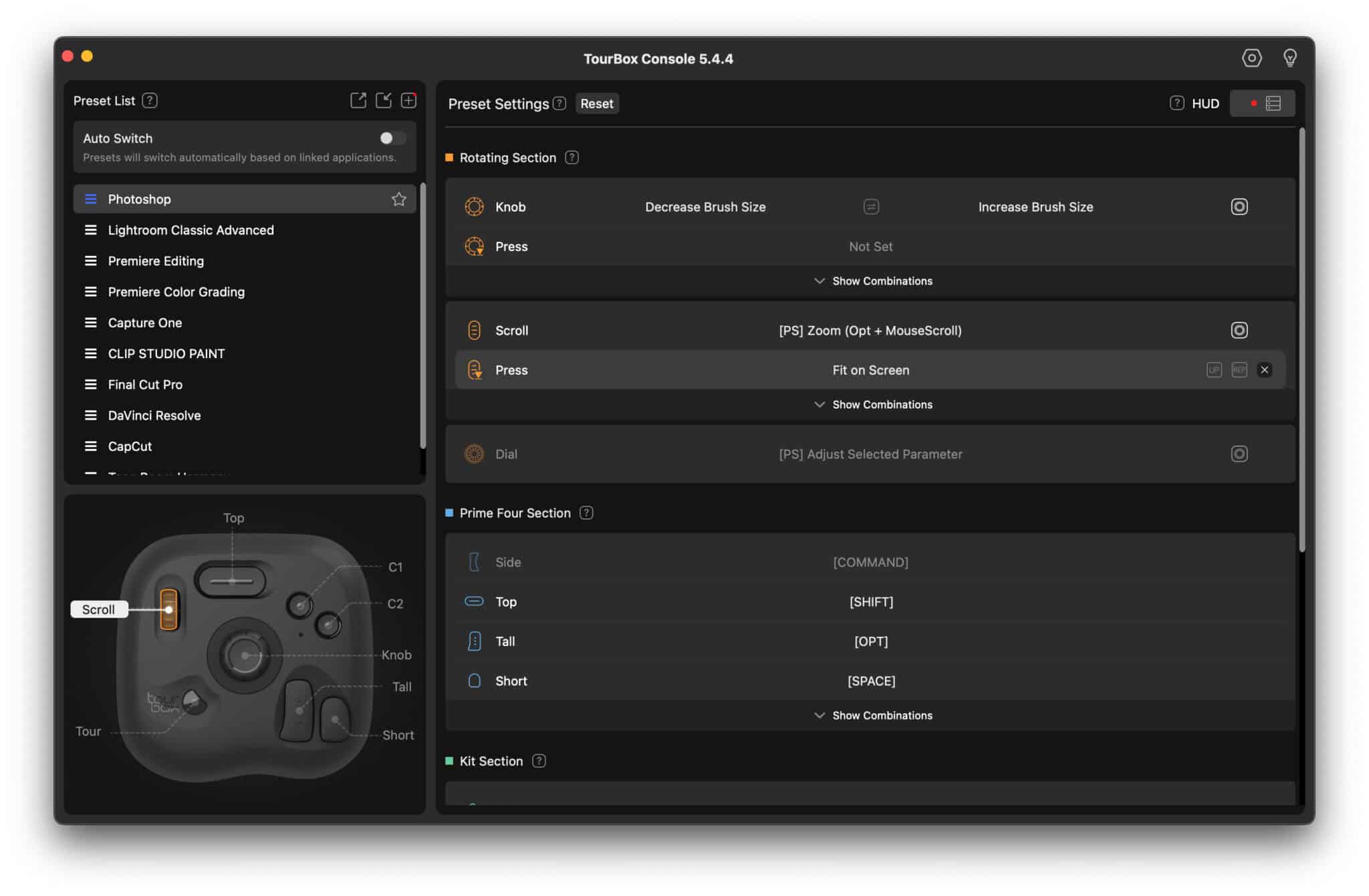
Task: Expand Show Combinations in Prime Four Section
Action: click(x=871, y=715)
